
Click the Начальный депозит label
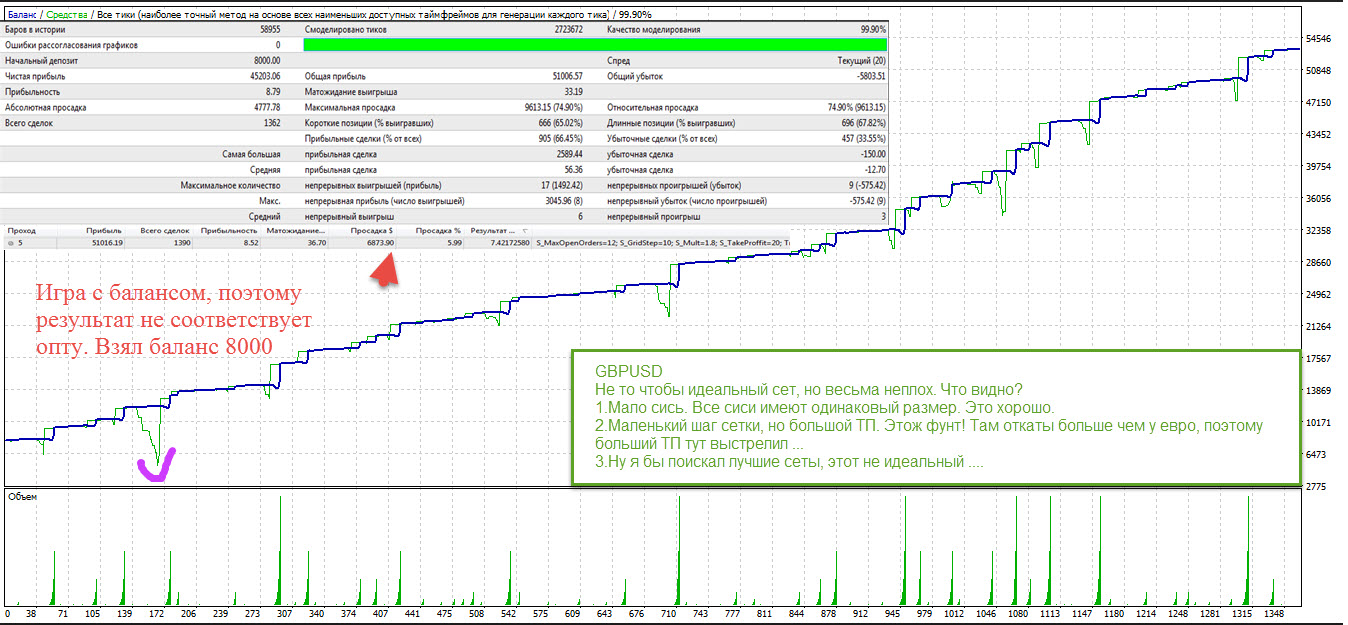(42, 60)
